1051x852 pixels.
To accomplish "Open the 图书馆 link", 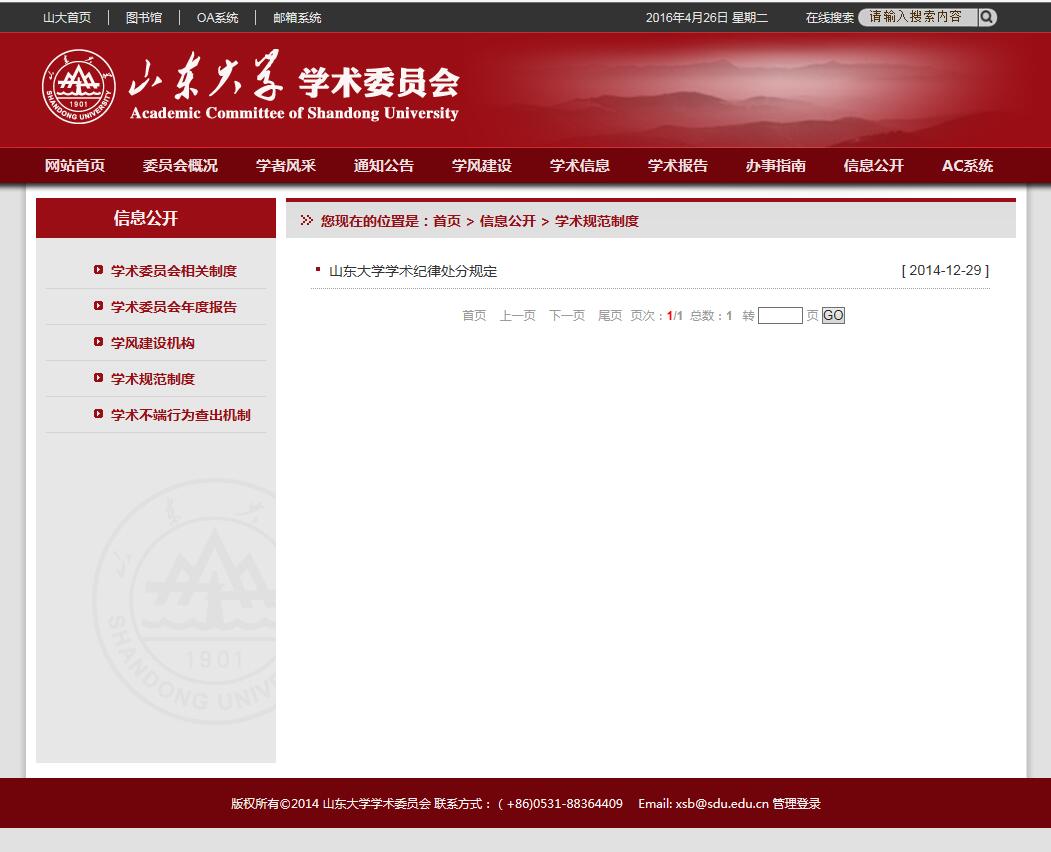I will (x=144, y=18).
